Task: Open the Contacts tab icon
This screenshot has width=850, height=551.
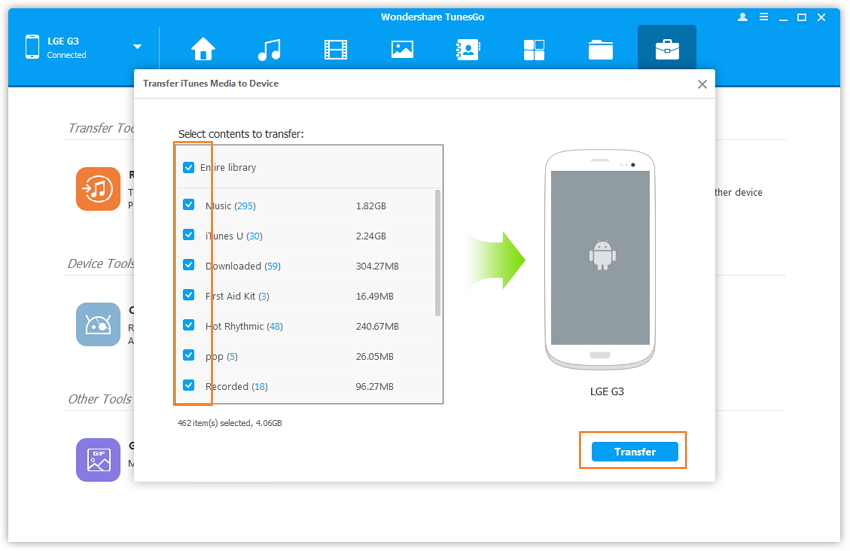Action: pos(468,49)
